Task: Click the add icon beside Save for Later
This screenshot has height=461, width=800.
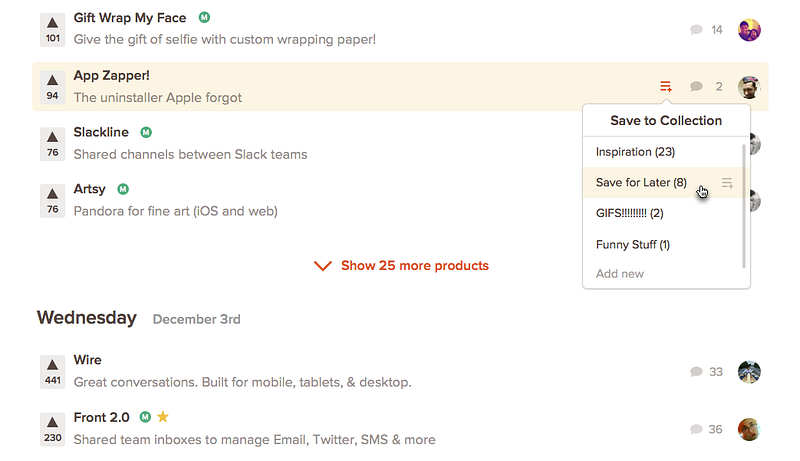Action: point(727,183)
